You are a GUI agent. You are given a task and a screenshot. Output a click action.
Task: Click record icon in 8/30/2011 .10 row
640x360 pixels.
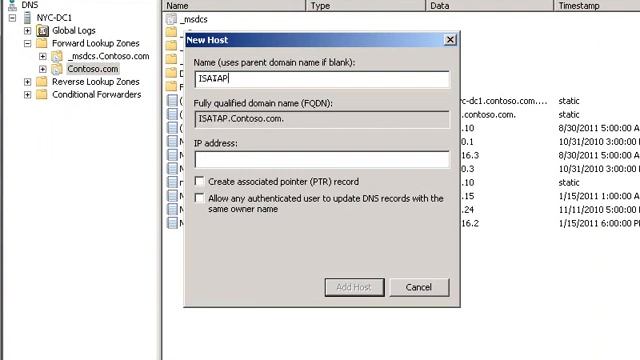pyautogui.click(x=172, y=128)
